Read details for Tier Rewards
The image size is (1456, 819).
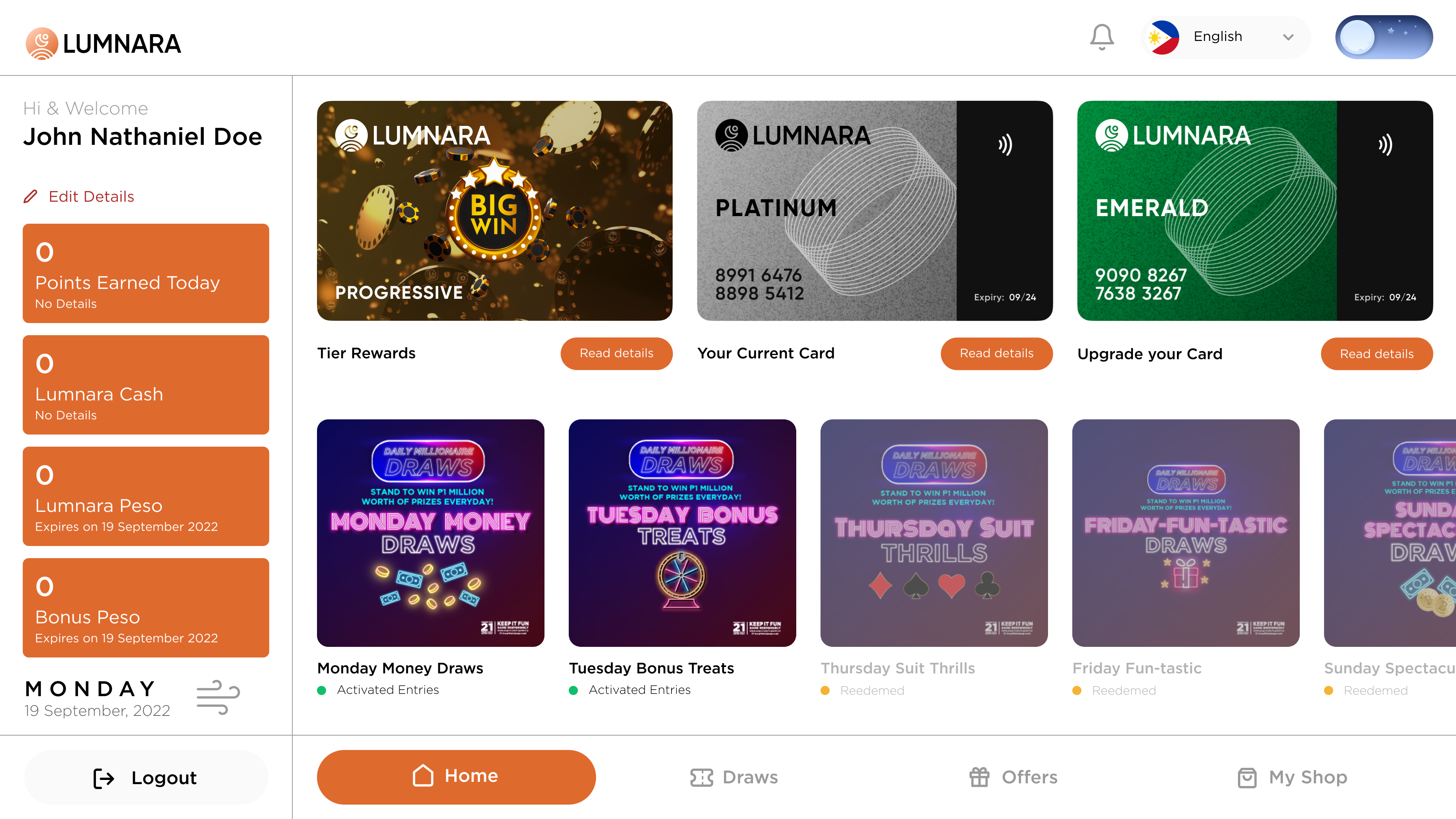pos(616,353)
